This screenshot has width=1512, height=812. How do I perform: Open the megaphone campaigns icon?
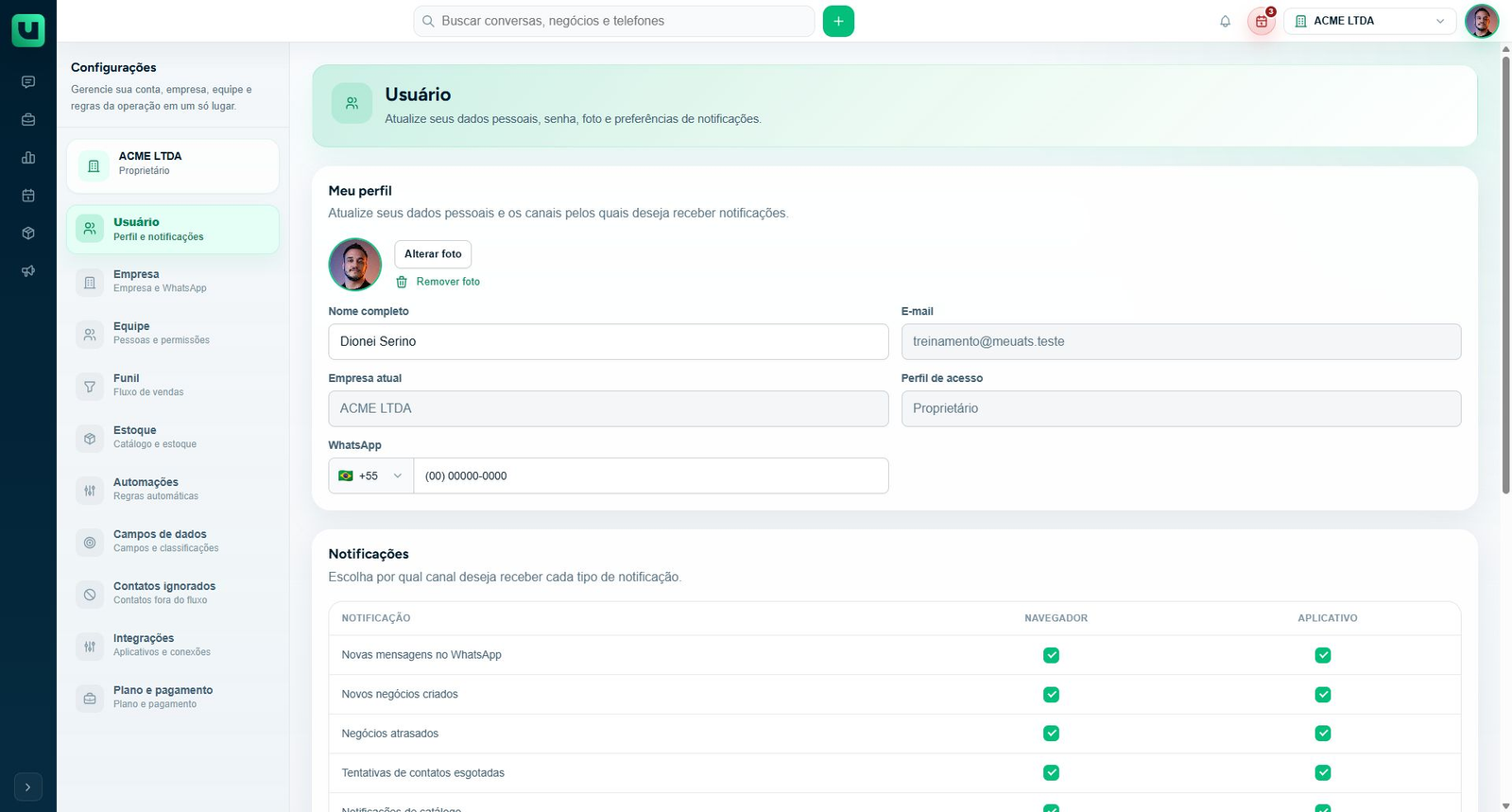click(28, 271)
